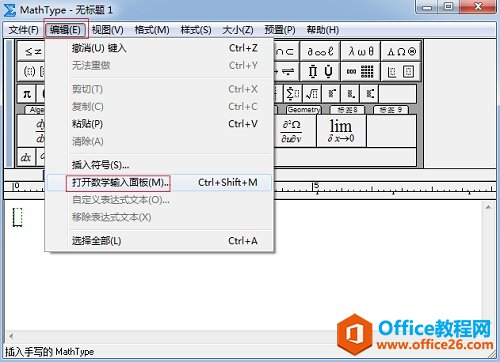Switch to the 标签 9 tab
500x362 pixels.
[x=391, y=110]
